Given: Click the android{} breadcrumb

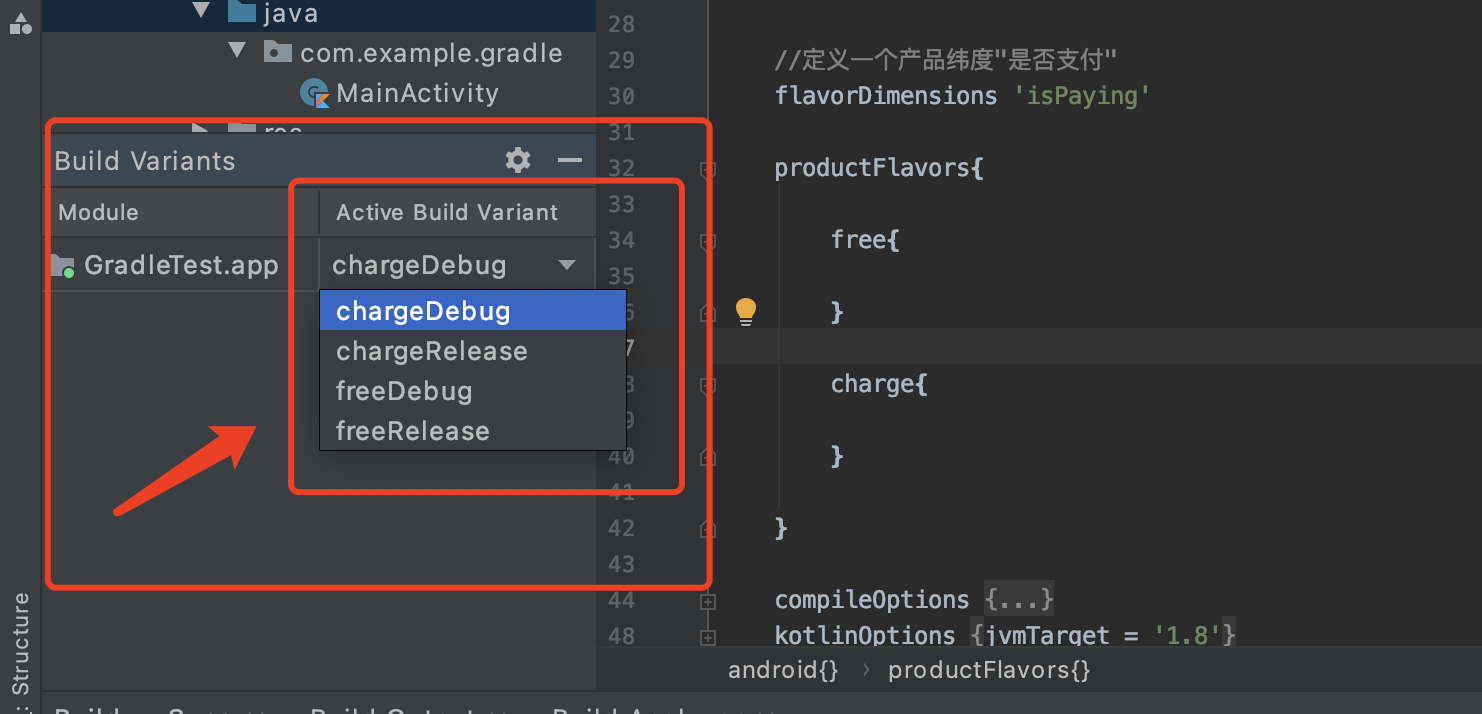Looking at the screenshot, I should click(x=783, y=670).
